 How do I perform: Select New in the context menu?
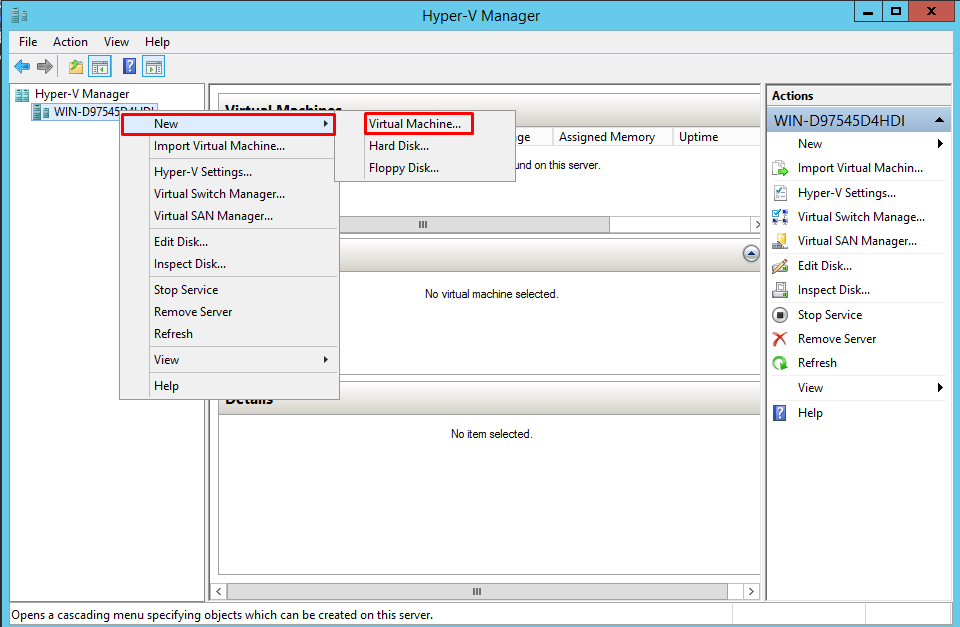(x=228, y=124)
